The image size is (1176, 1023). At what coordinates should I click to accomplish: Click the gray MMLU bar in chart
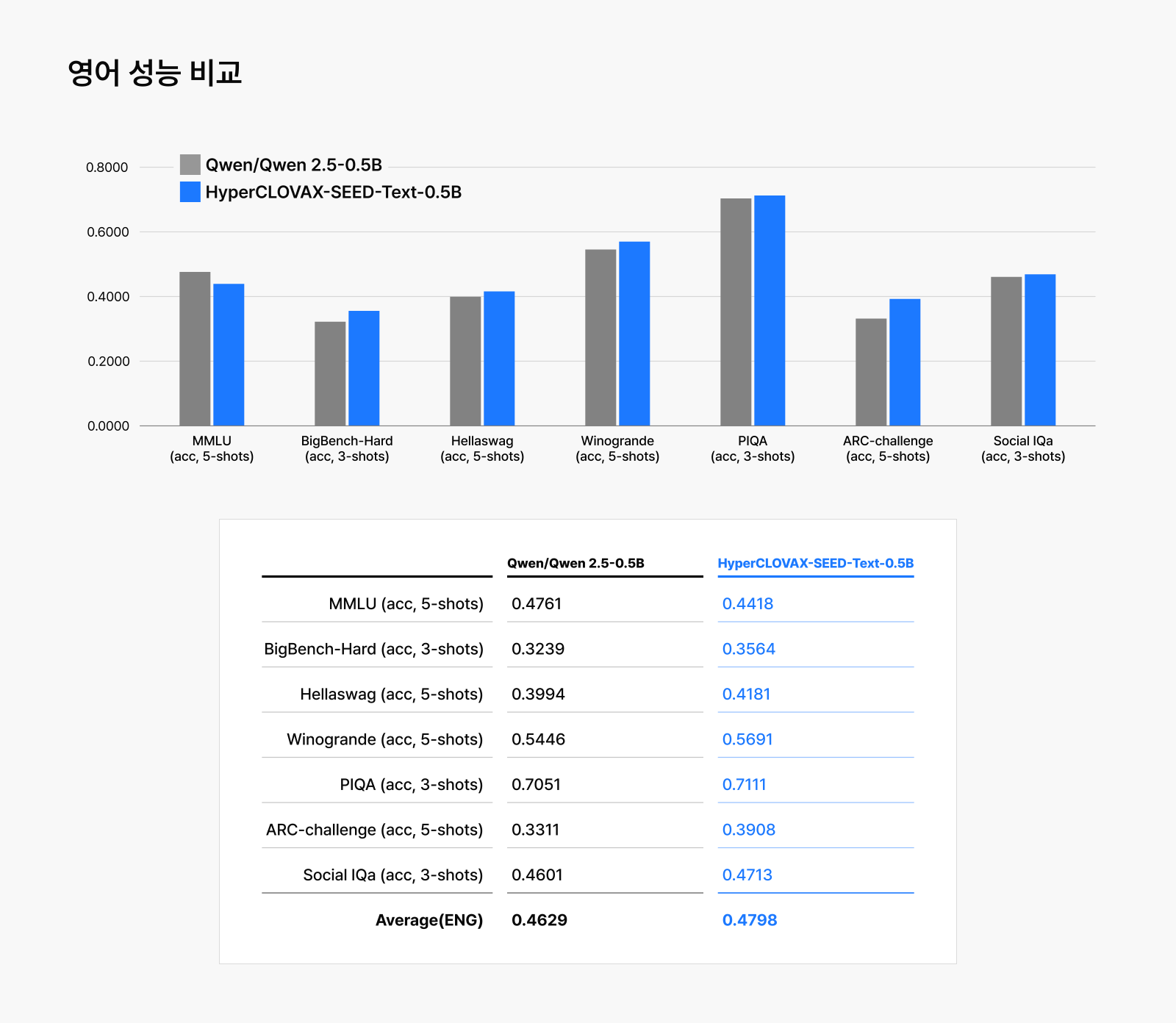(x=195, y=349)
